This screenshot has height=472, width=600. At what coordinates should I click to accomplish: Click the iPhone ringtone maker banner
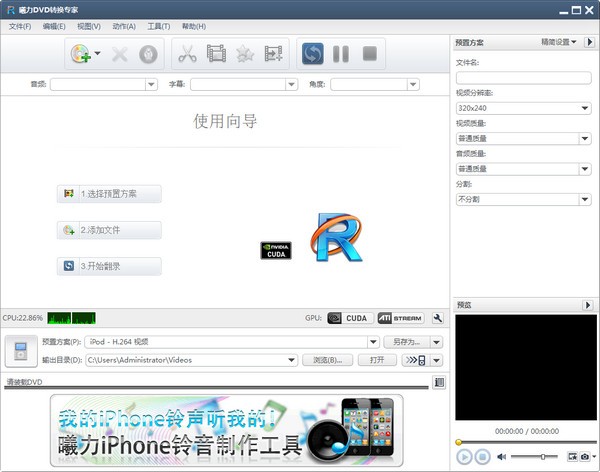[x=227, y=431]
